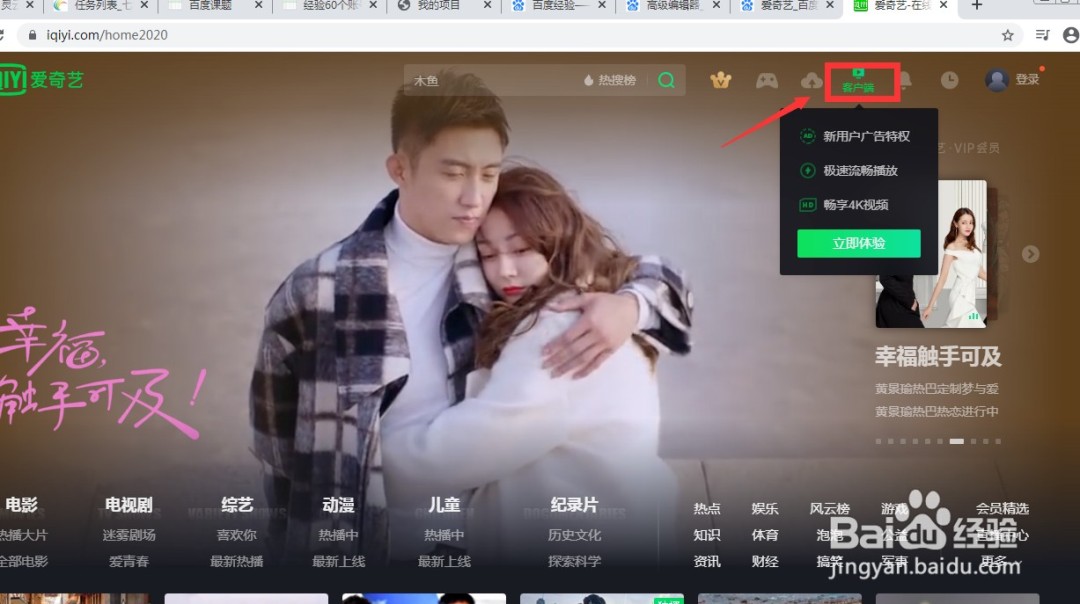Open the 热点 channel link

707,509
